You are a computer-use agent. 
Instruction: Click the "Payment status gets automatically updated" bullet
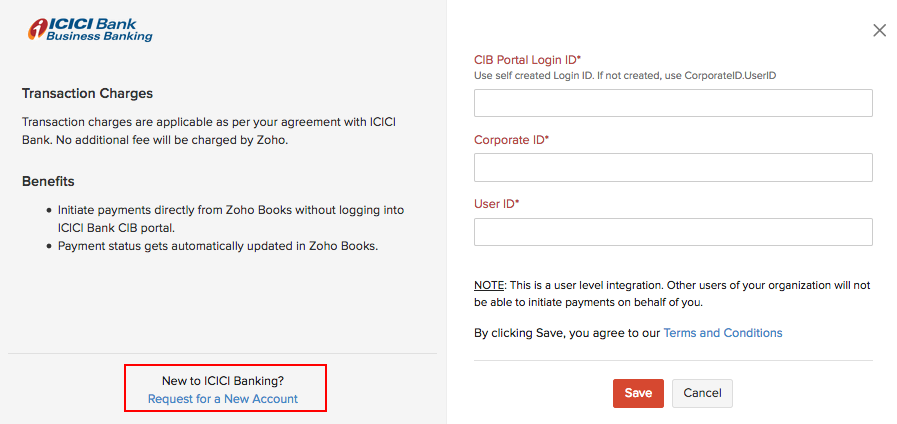point(218,246)
